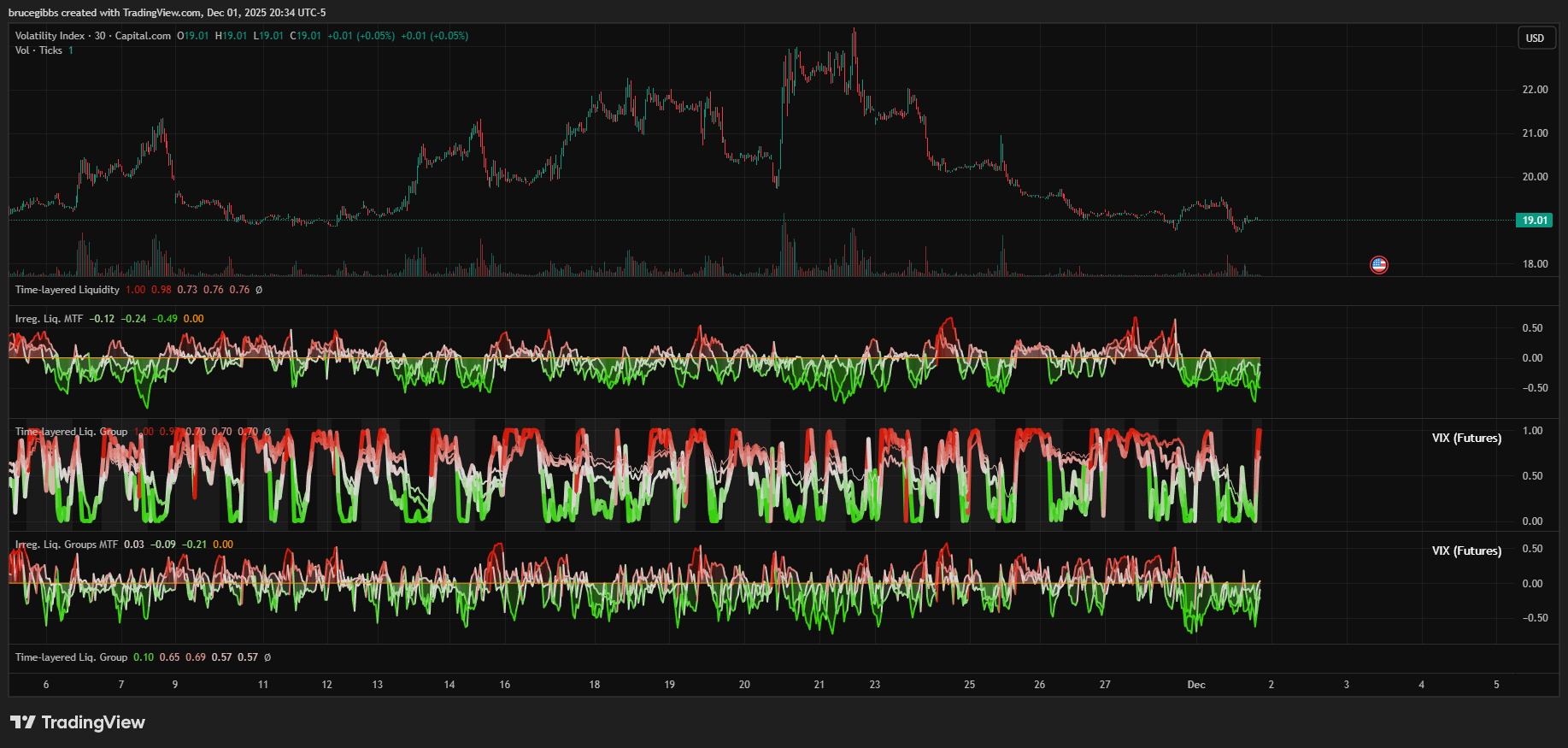This screenshot has height=748, width=1568.
Task: Click the VIX (Futures) label beside the 0.50 scale
Action: [x=1466, y=551]
